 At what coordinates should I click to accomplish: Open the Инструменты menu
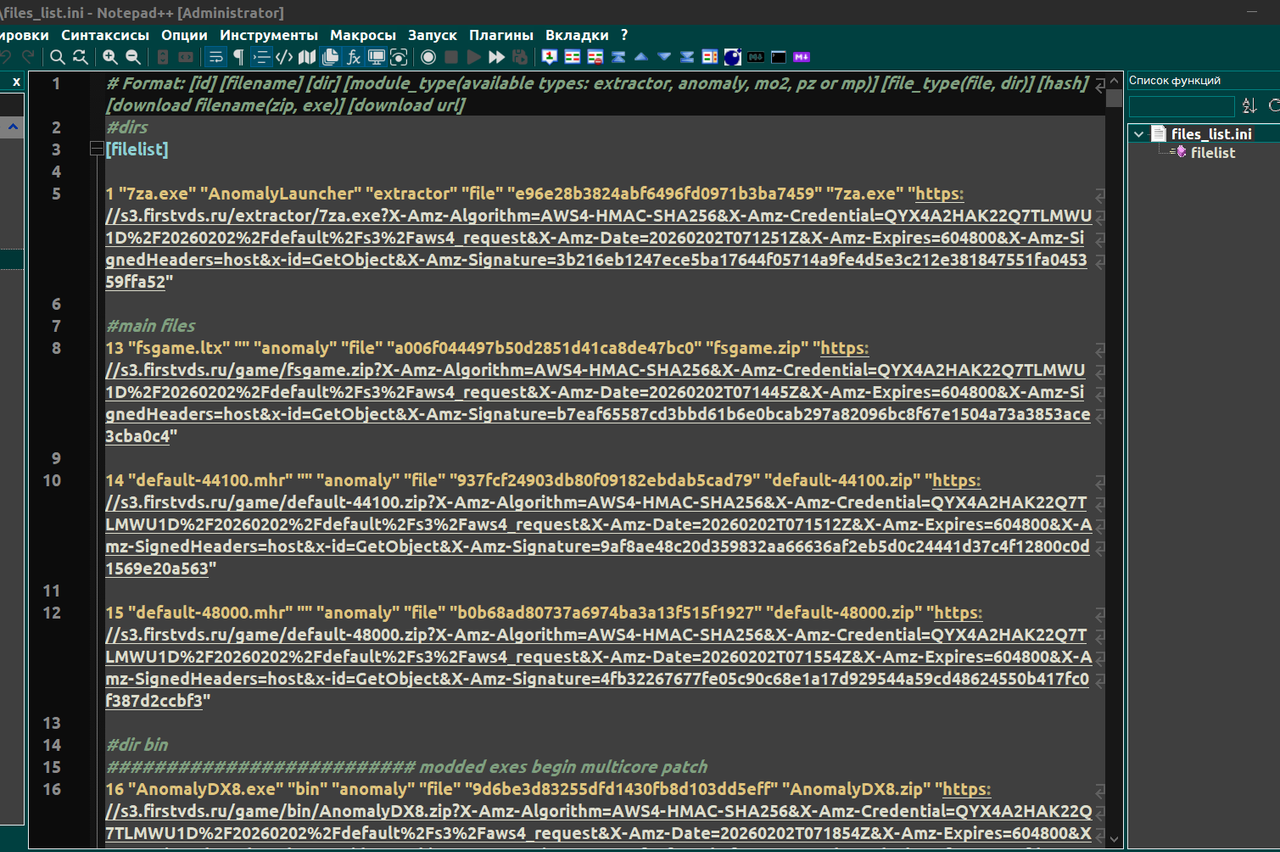click(x=269, y=35)
